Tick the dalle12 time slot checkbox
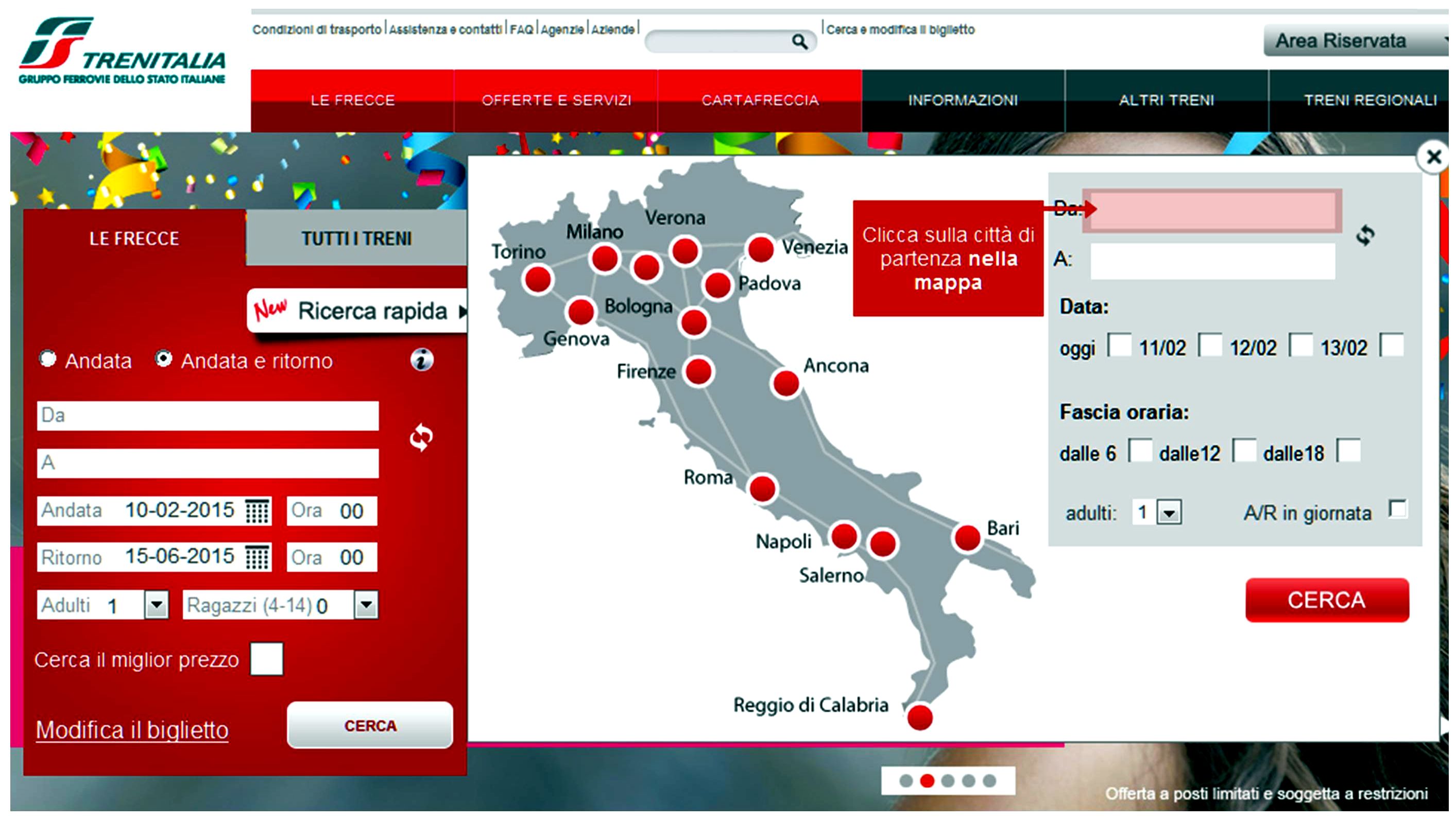The height and width of the screenshot is (820, 1456). tap(1244, 450)
